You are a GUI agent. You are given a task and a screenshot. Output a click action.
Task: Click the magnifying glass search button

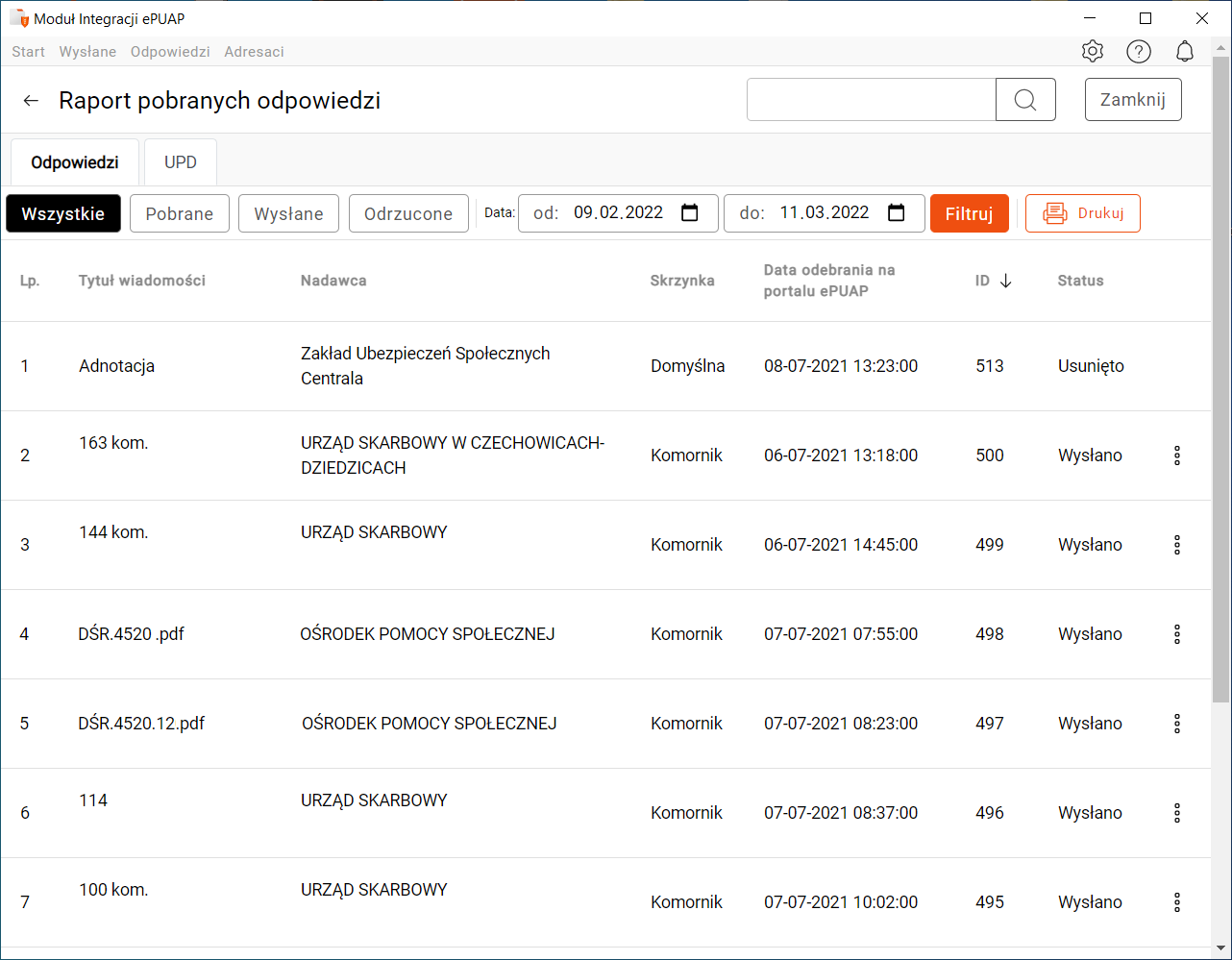(1025, 100)
